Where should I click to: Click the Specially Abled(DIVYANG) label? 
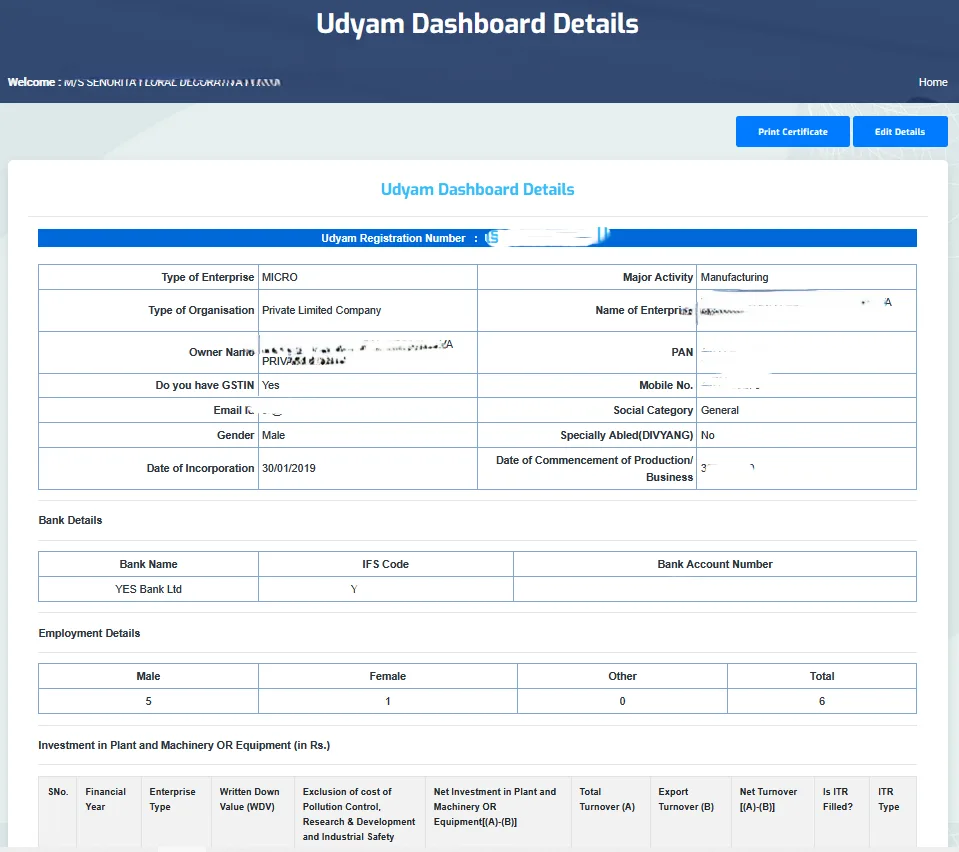tap(626, 435)
